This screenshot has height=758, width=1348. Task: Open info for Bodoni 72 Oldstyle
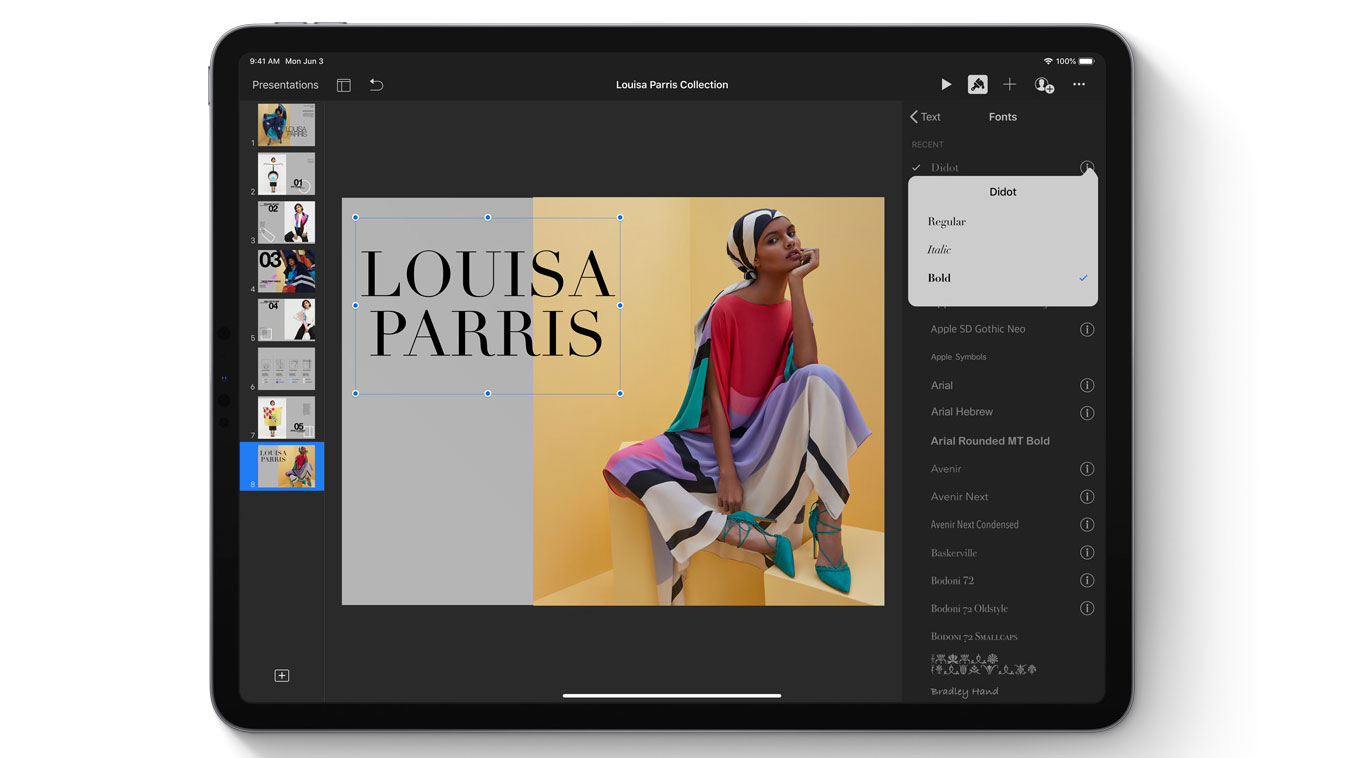pos(1087,608)
